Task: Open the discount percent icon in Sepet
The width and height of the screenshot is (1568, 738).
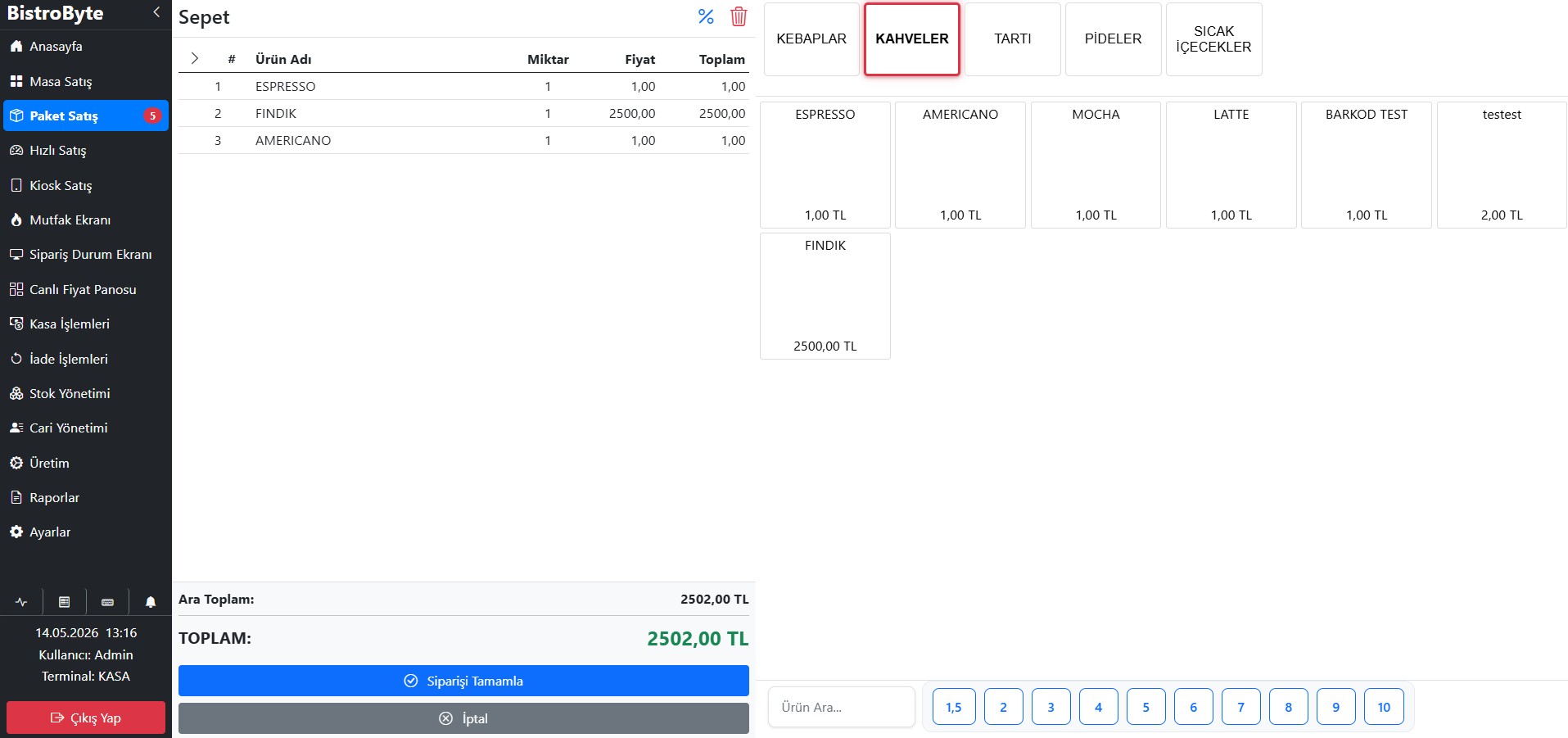Action: (706, 16)
